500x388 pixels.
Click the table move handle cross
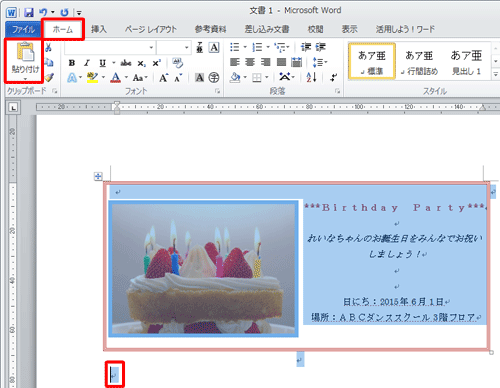[98, 176]
